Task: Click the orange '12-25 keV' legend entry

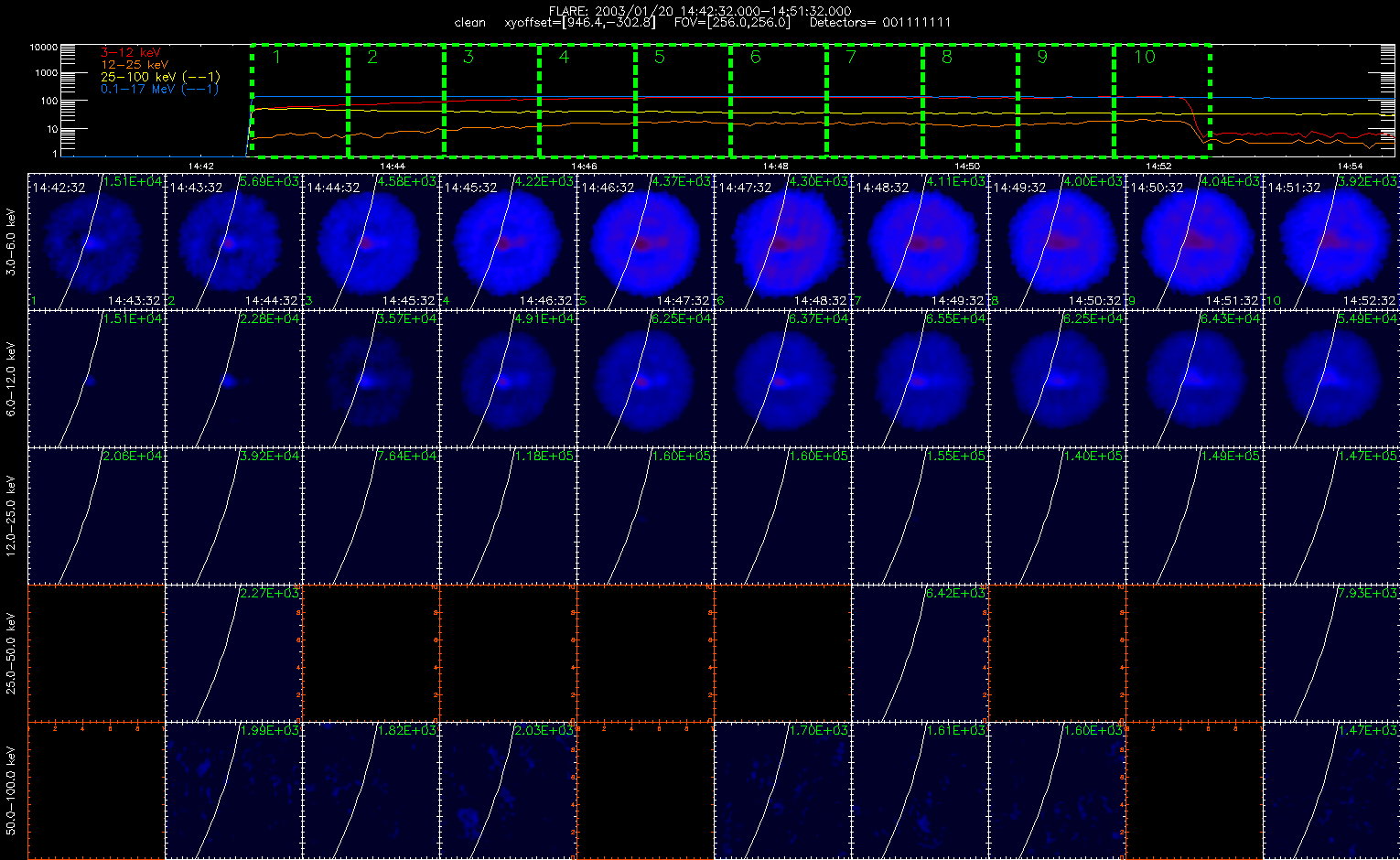Action: tap(134, 65)
